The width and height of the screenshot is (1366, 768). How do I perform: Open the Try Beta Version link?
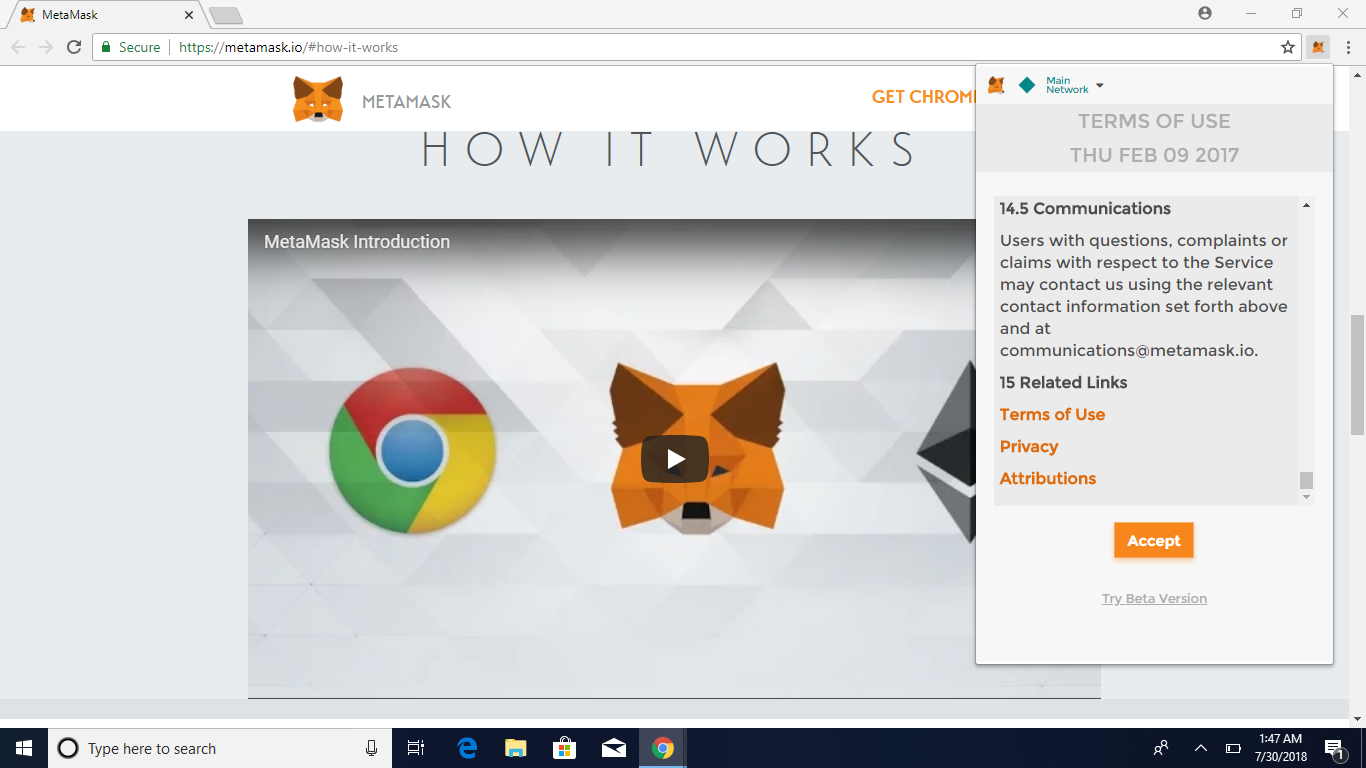coord(1153,598)
